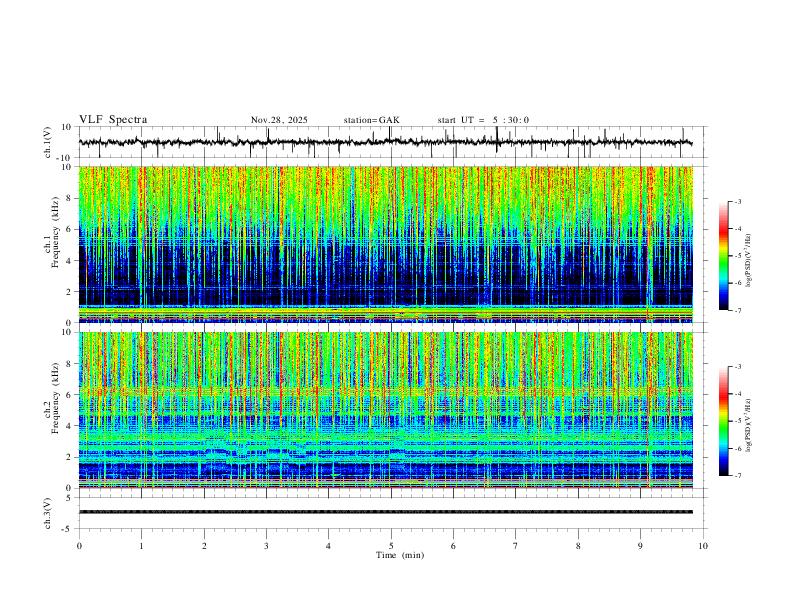Click time axis tick label "3"
The image size is (792, 612).
(x=266, y=546)
